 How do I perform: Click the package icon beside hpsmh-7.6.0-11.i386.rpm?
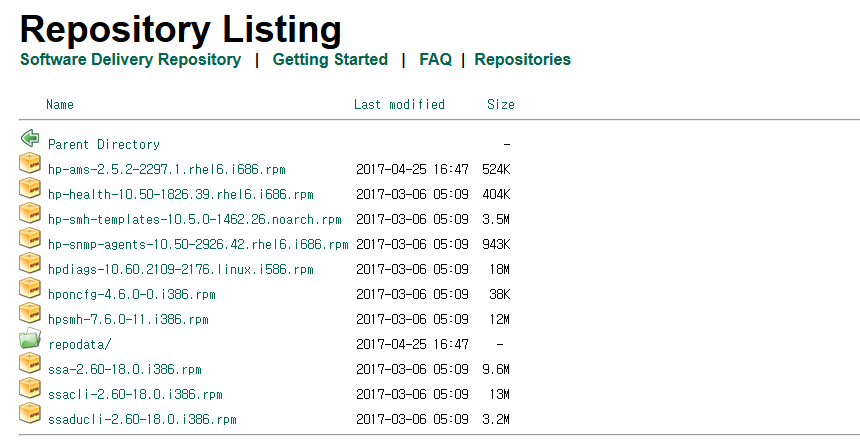pyautogui.click(x=30, y=313)
